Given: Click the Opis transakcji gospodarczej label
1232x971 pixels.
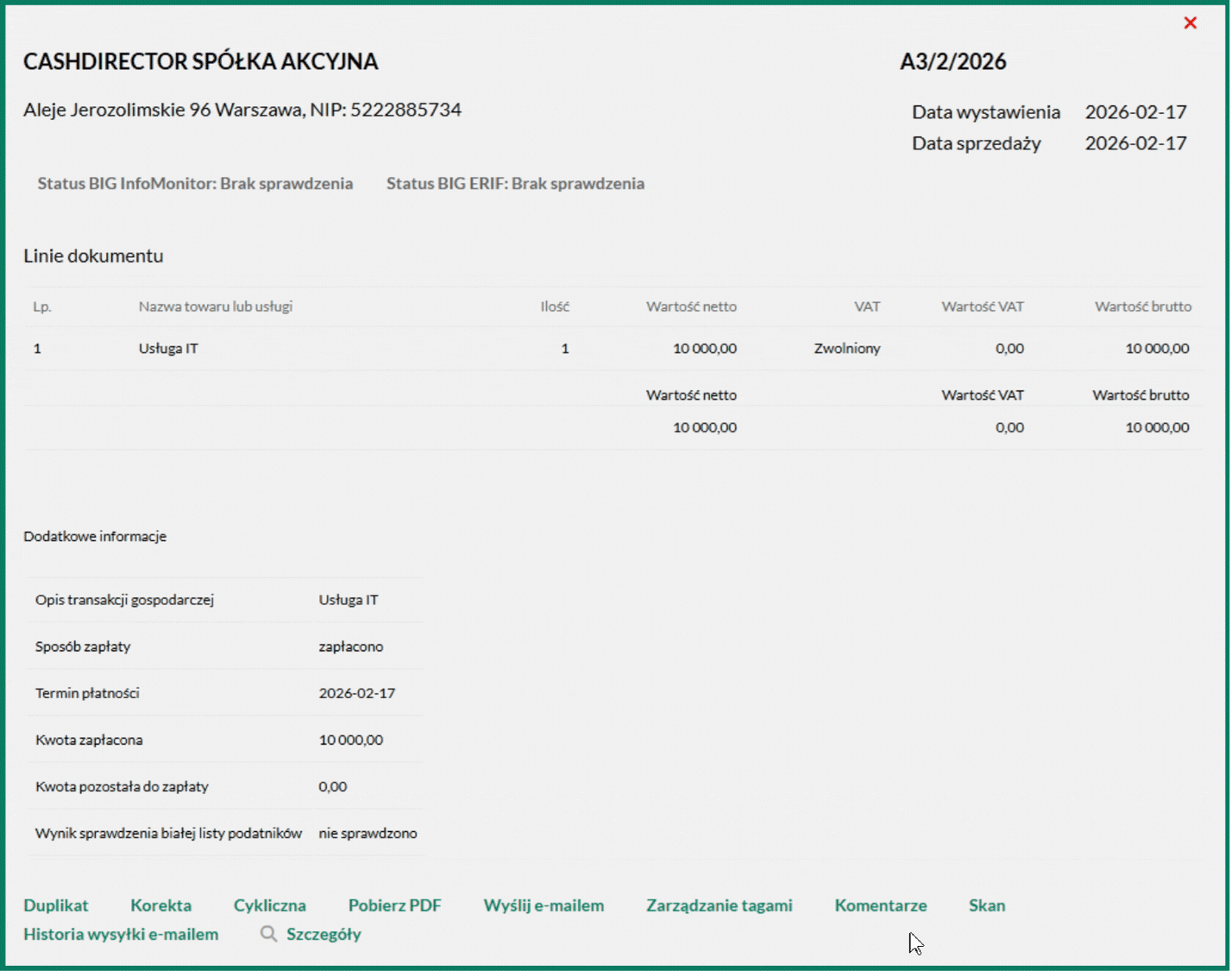Looking at the screenshot, I should [124, 600].
